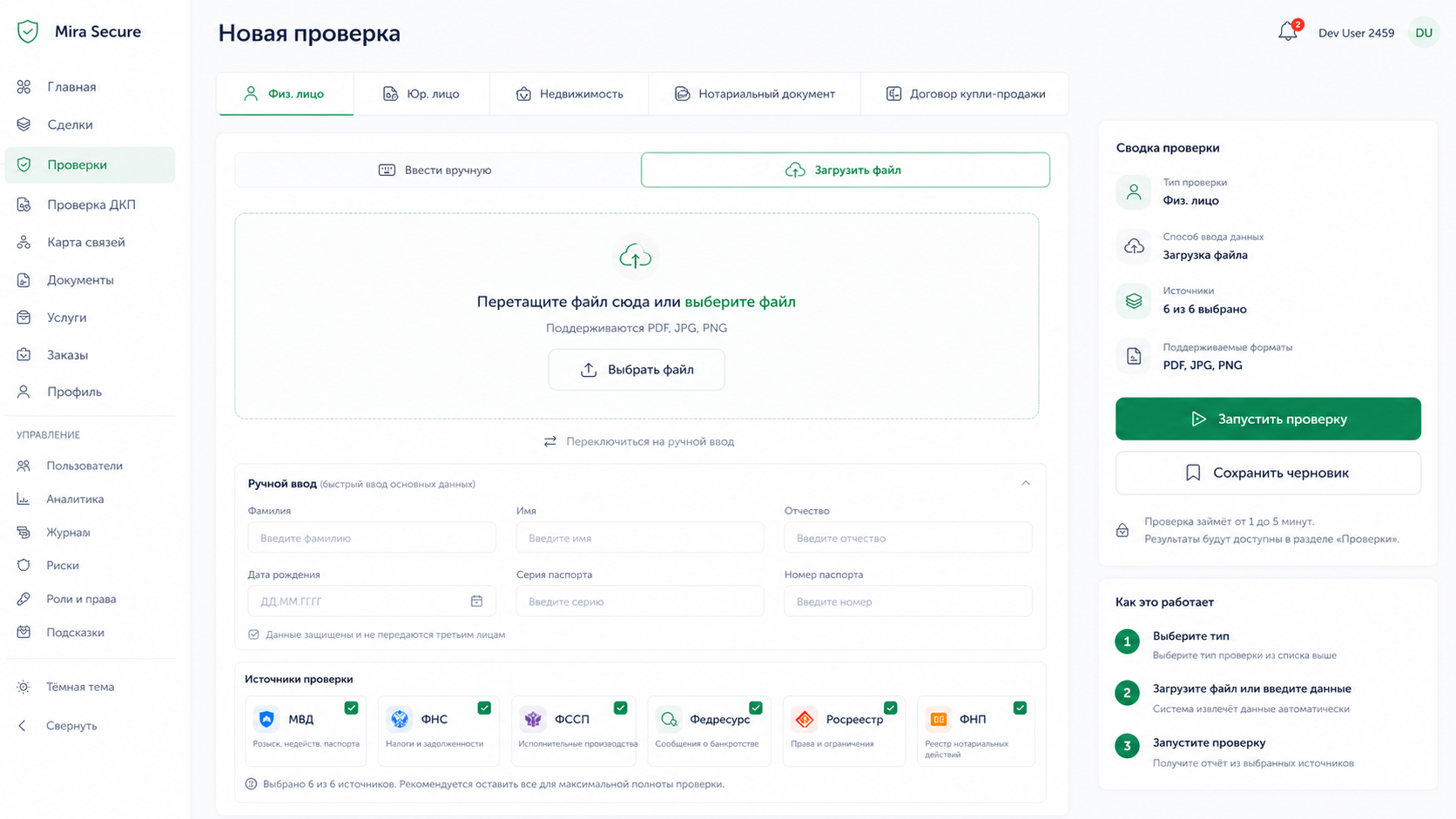Open Карта связей in sidebar
The height and width of the screenshot is (819, 1456).
[90, 242]
